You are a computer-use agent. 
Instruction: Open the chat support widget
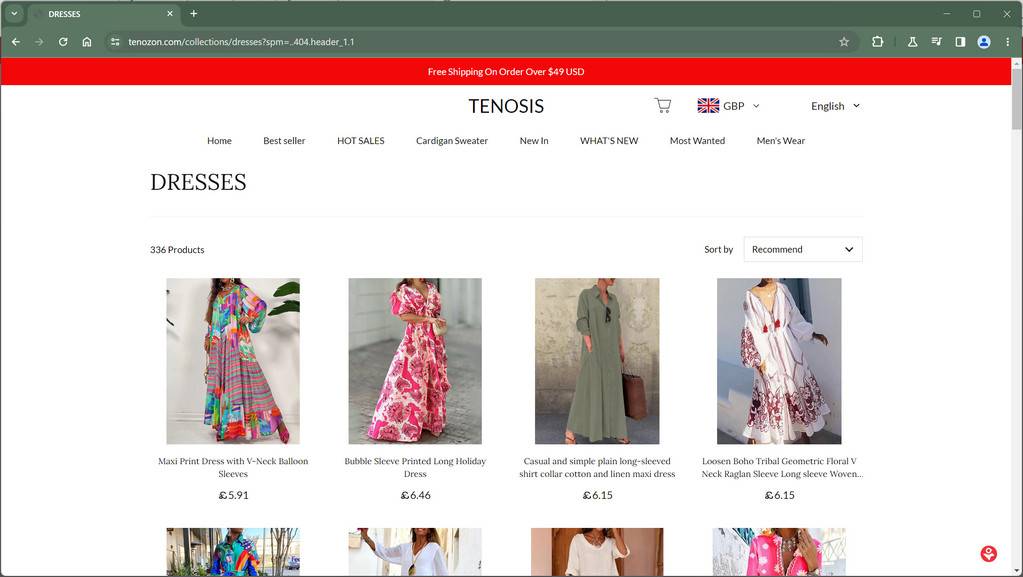point(988,553)
